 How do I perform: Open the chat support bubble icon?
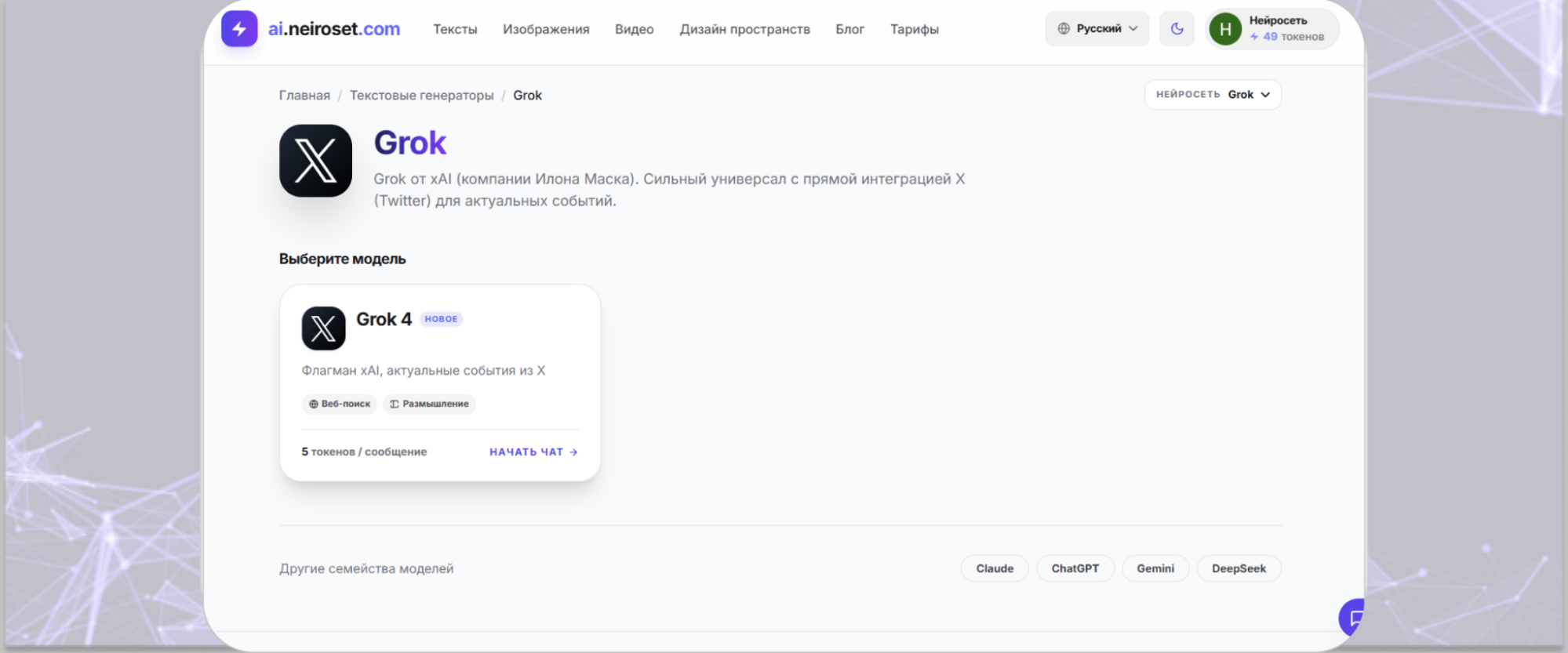tap(1352, 618)
